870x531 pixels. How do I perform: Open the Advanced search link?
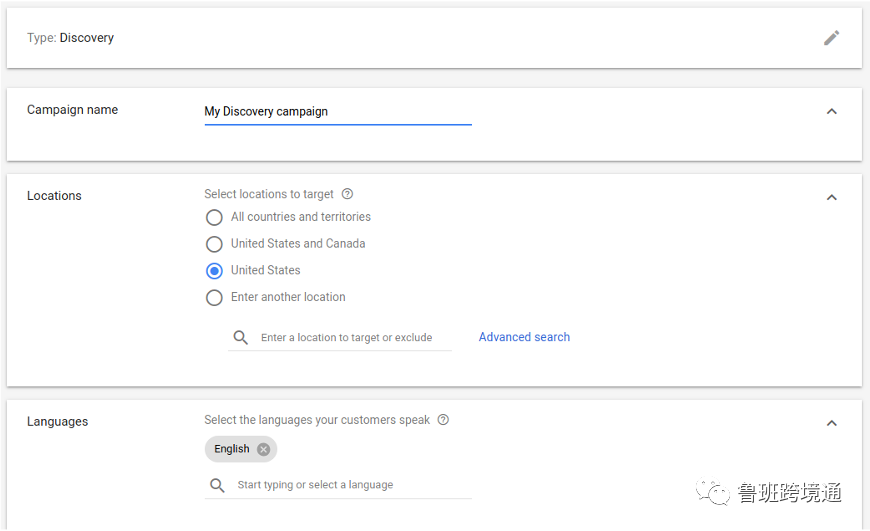(x=524, y=337)
